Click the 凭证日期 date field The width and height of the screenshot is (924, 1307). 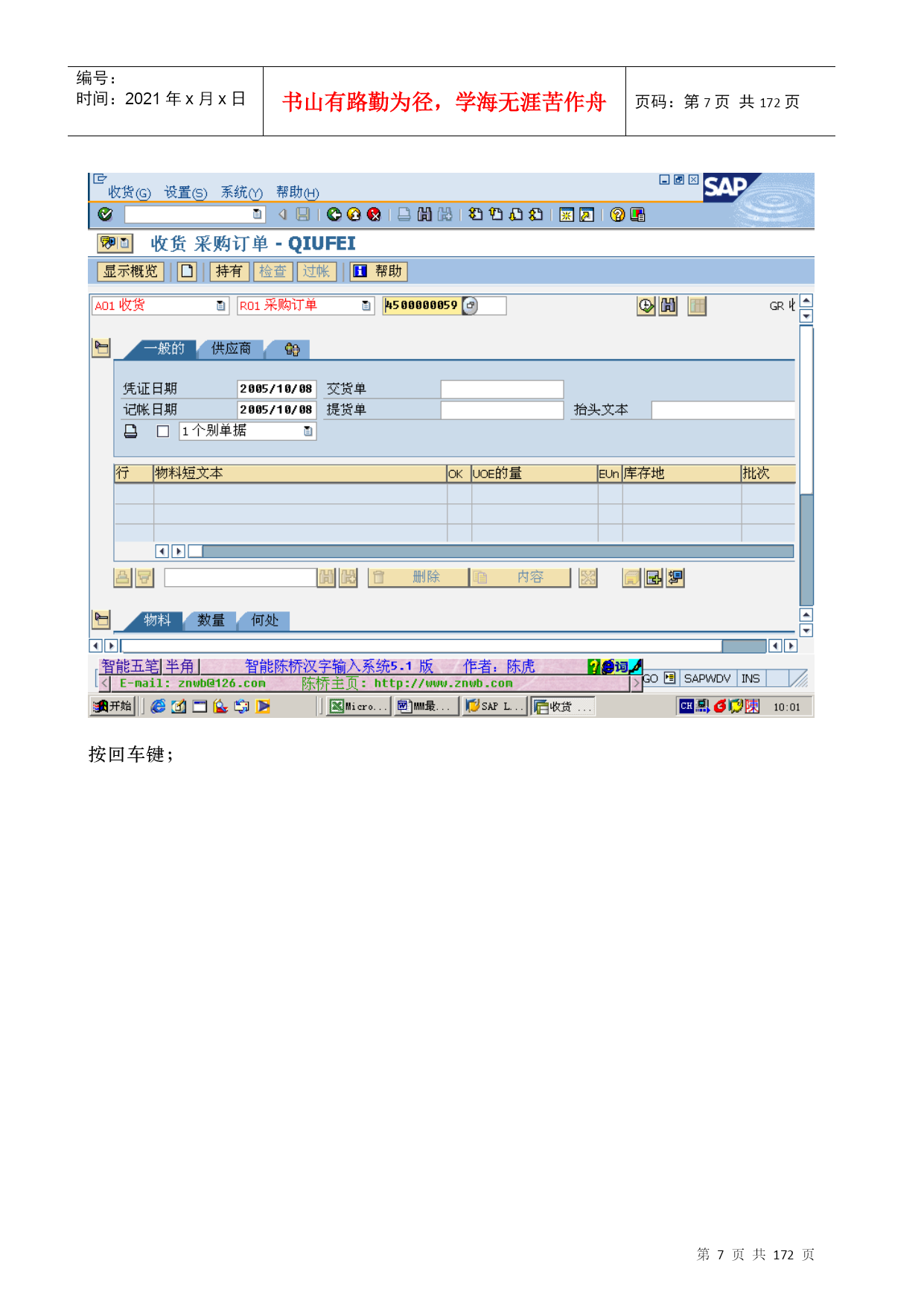point(277,389)
